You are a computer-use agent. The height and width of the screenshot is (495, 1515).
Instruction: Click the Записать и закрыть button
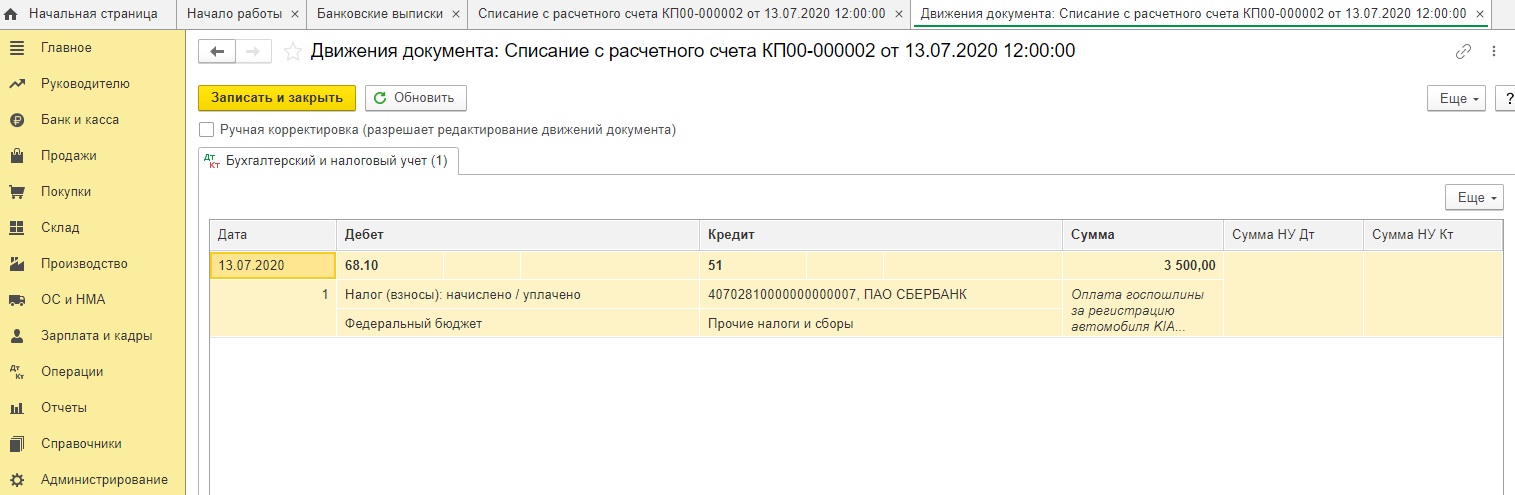277,98
